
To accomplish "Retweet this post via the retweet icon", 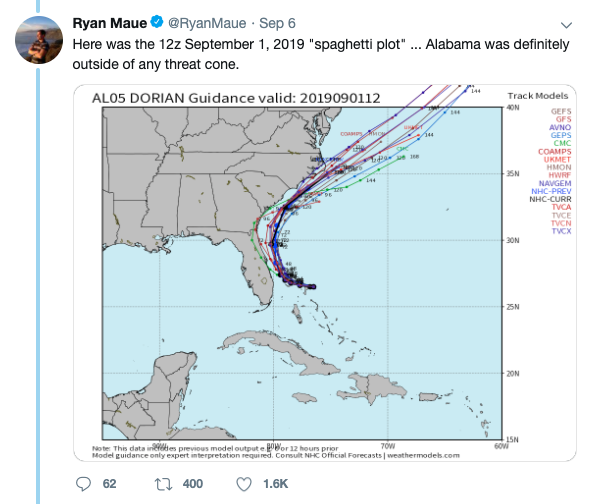I will pyautogui.click(x=164, y=484).
